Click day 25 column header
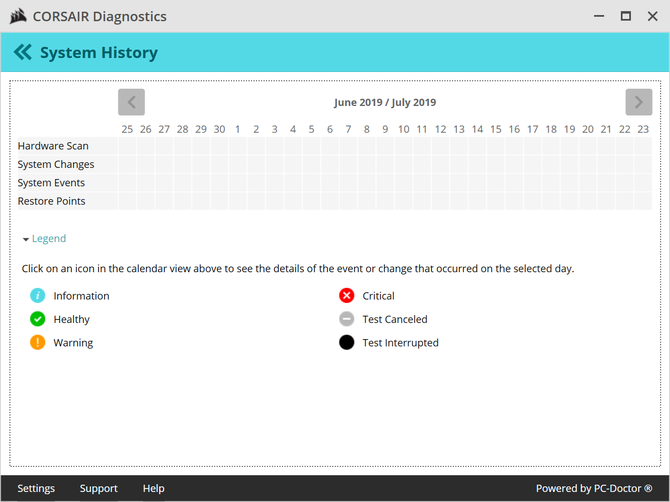 click(x=127, y=129)
